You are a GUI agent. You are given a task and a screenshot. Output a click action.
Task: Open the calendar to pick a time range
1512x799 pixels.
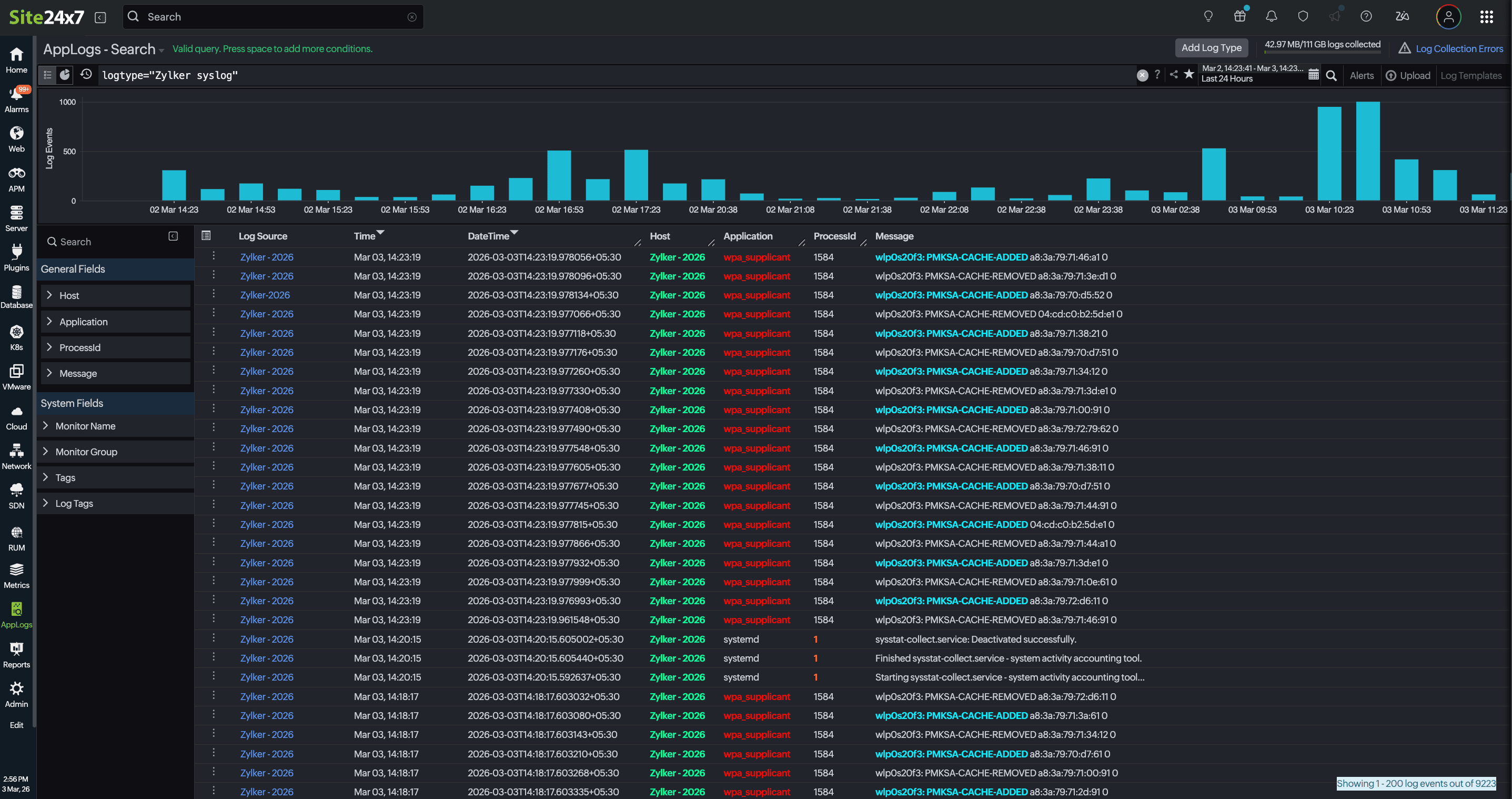tap(1314, 75)
